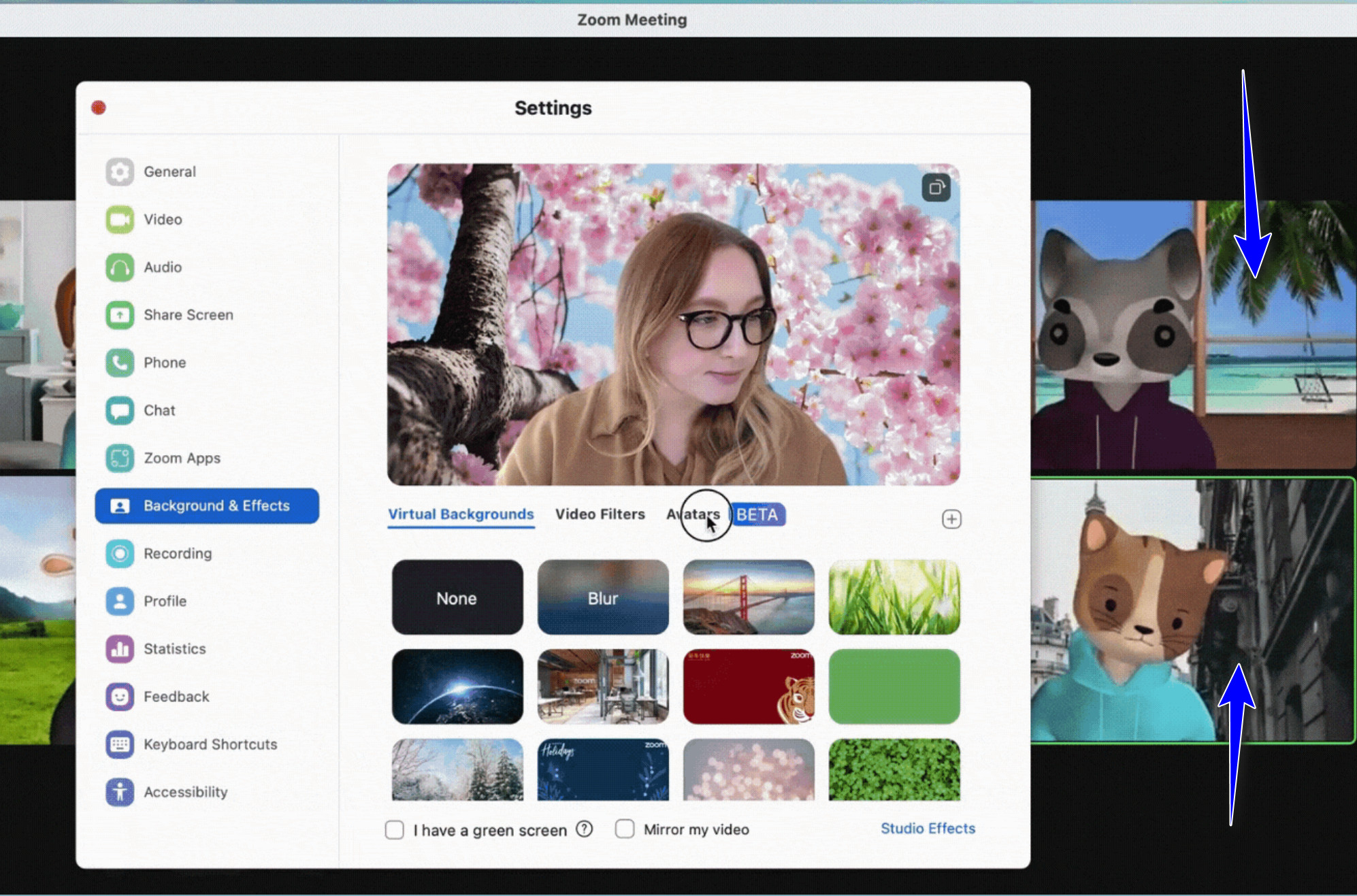Switch to Video Filters tab

(600, 514)
